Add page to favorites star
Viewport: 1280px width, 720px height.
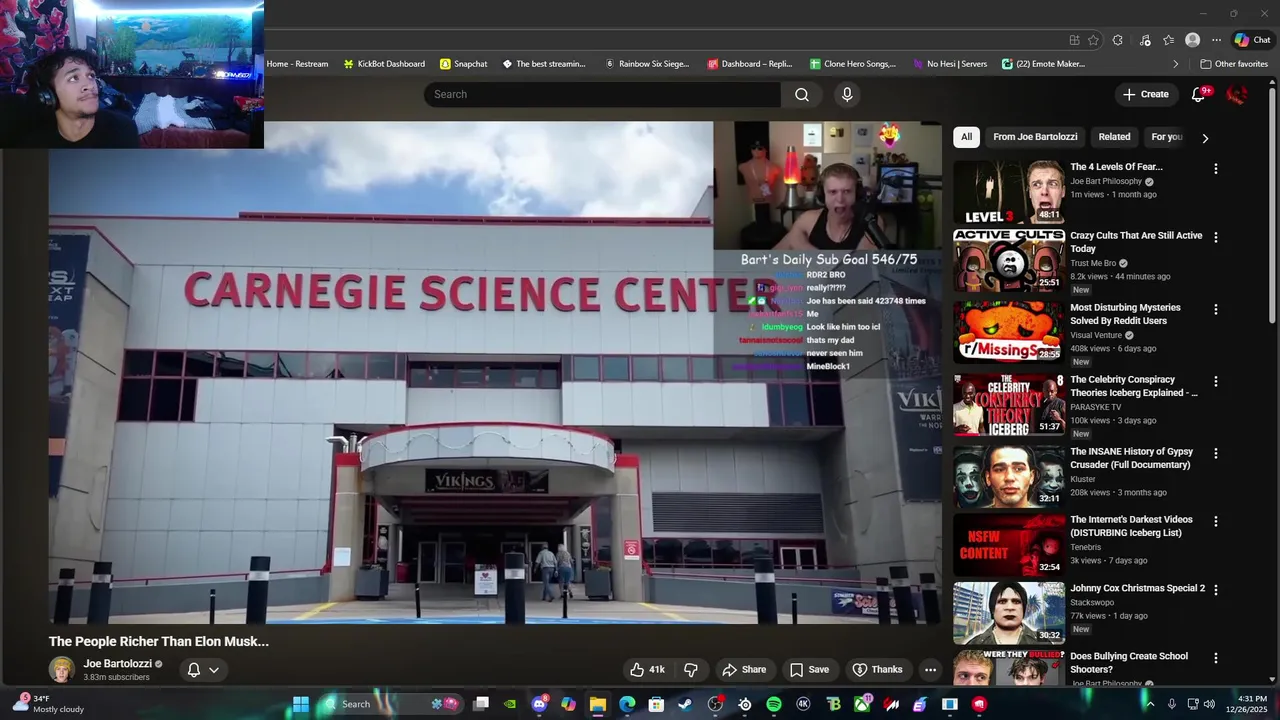point(1093,40)
